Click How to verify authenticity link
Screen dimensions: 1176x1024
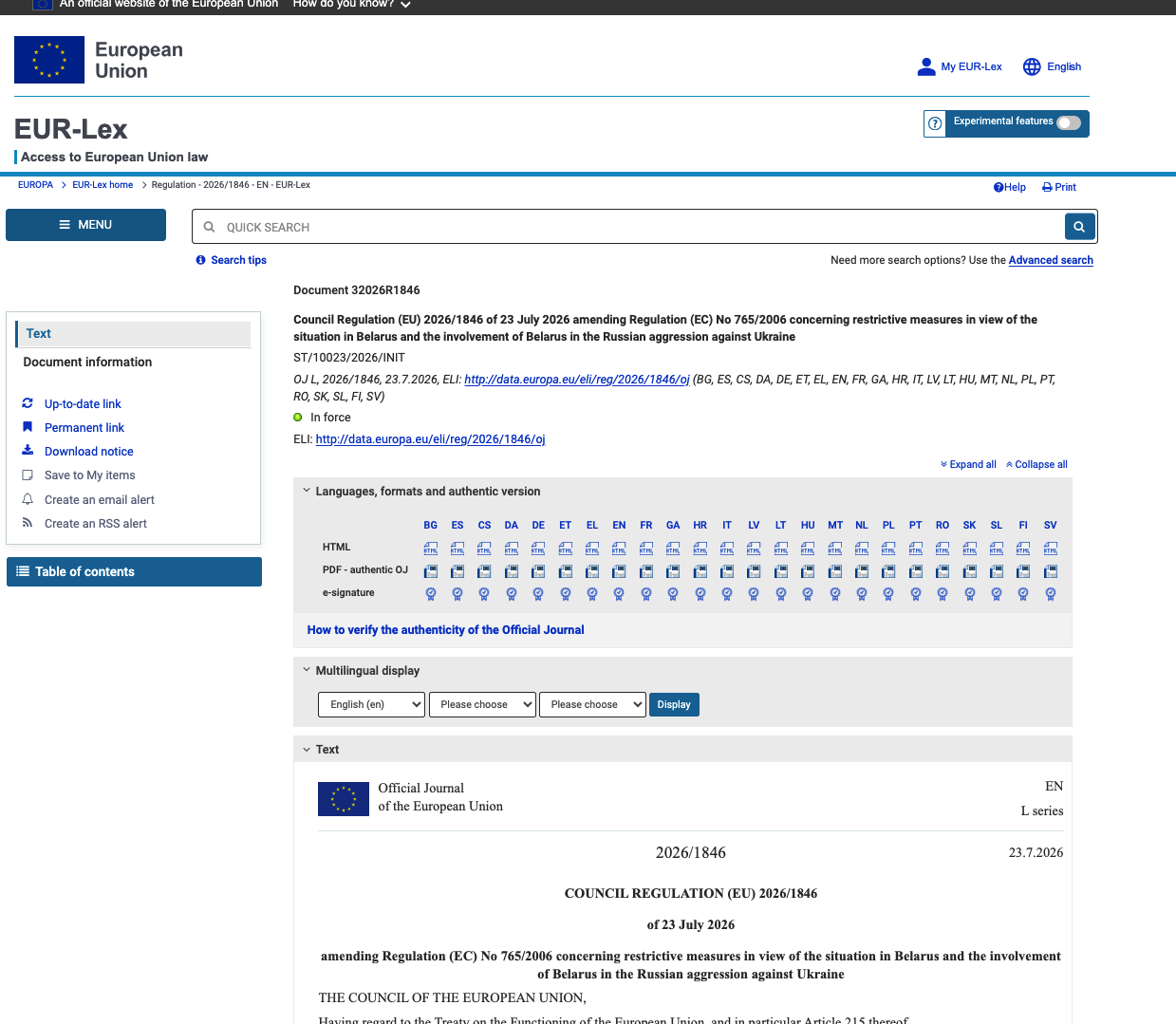point(445,629)
